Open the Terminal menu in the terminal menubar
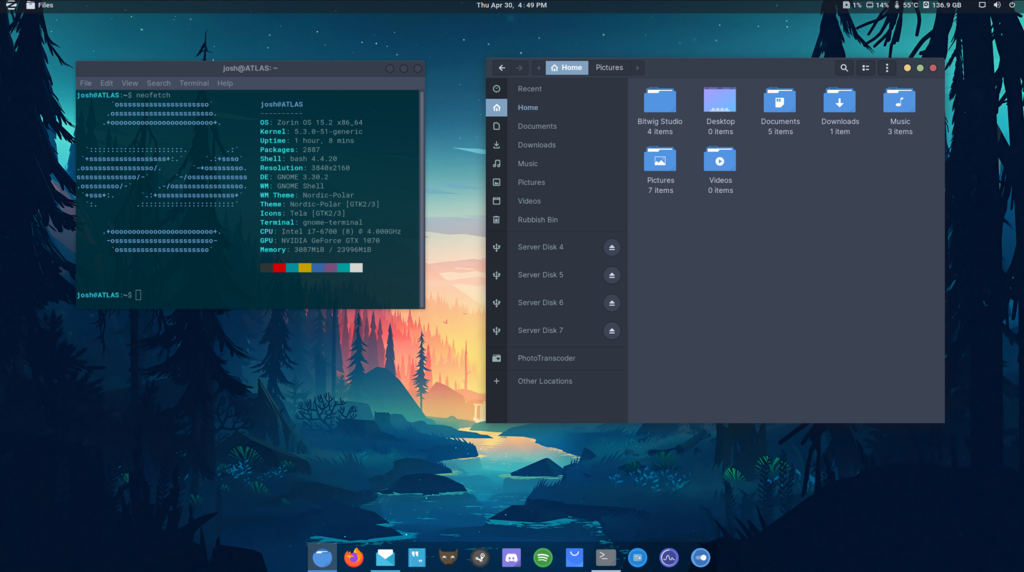 coord(194,83)
